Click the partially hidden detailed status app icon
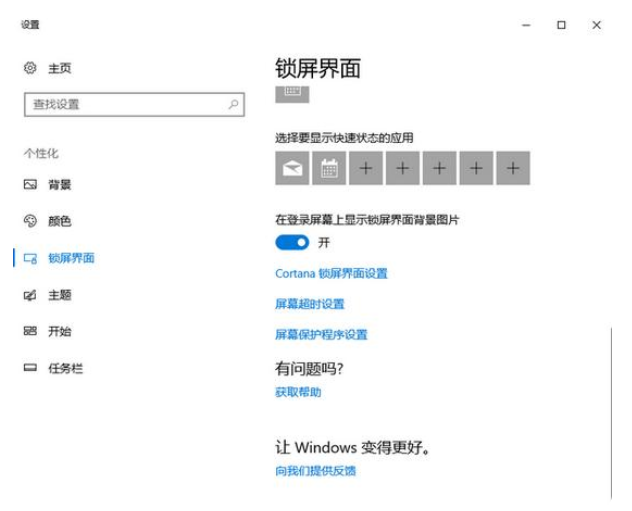The image size is (632, 511). point(292,94)
